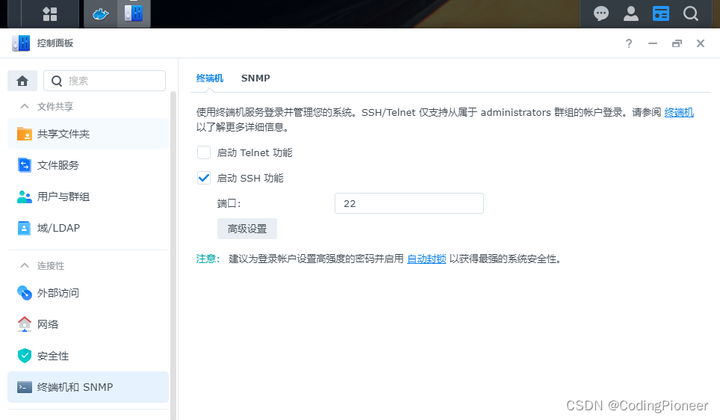720x420 pixels.
Task: Open 文件服务 icon in sidebar
Action: [24, 165]
